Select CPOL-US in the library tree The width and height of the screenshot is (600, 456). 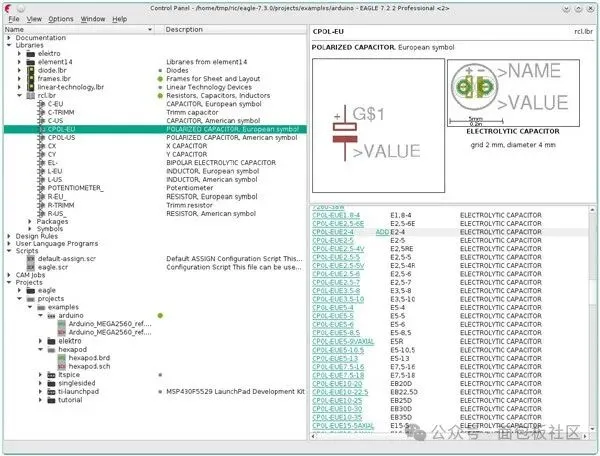pos(61,138)
